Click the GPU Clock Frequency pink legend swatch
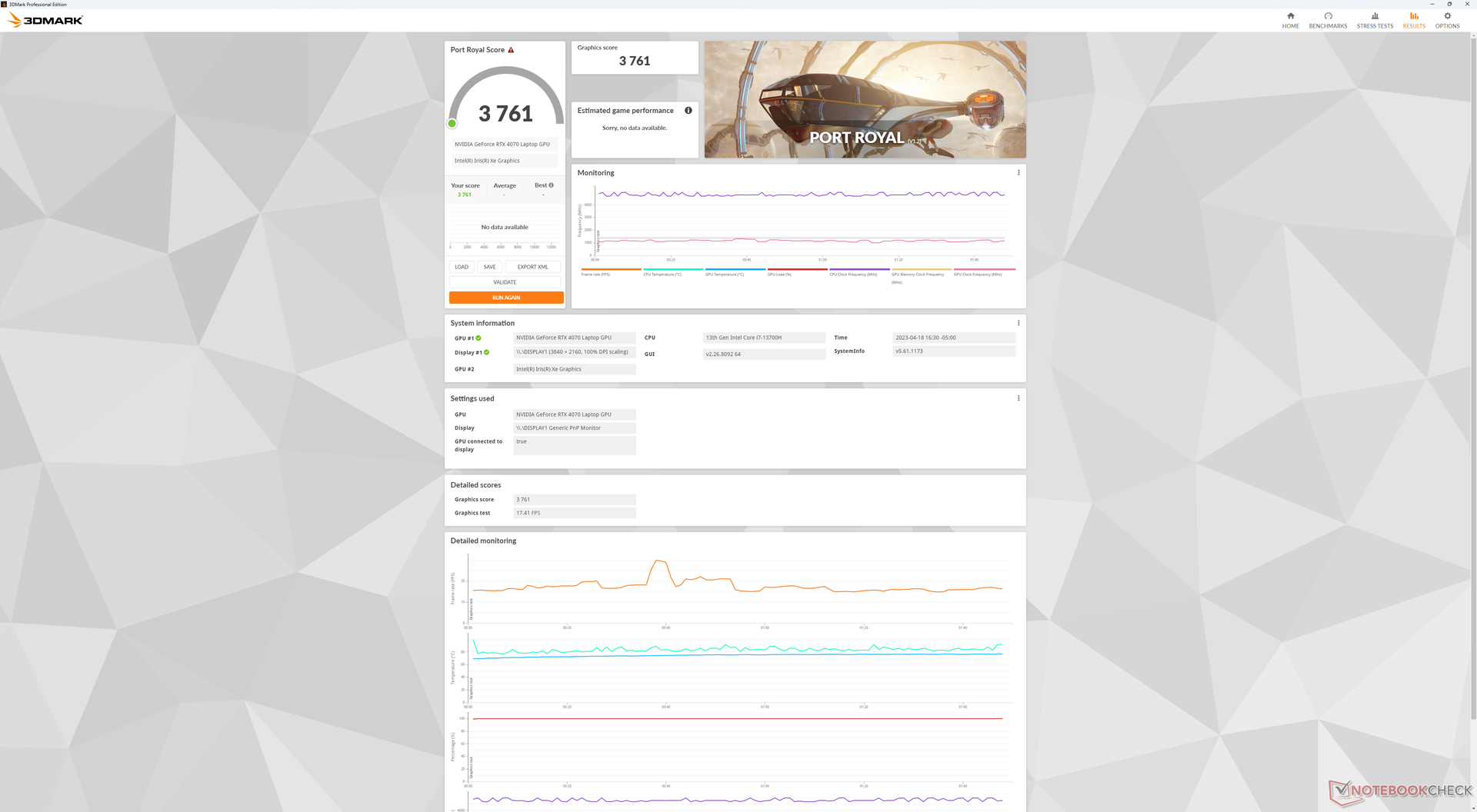Viewport: 1477px width, 812px height. tap(984, 269)
